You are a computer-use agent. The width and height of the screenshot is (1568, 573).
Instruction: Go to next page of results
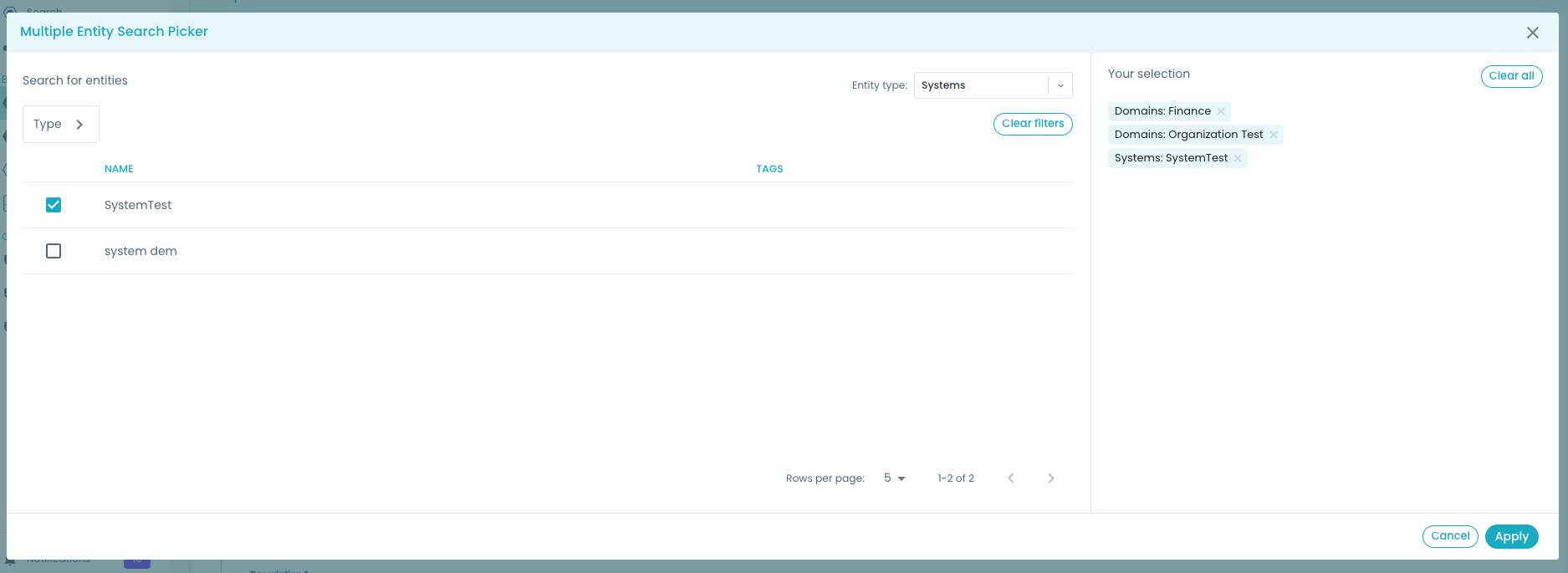pyautogui.click(x=1051, y=478)
